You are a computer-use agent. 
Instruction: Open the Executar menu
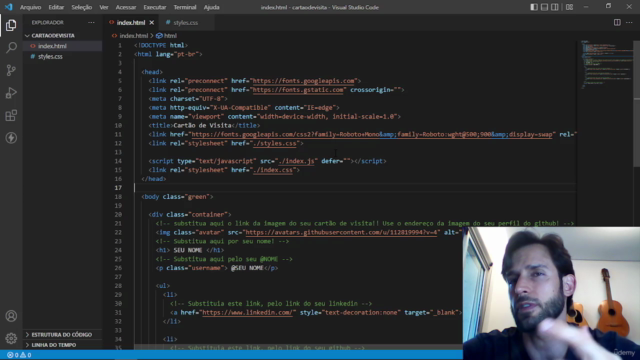(155, 7)
